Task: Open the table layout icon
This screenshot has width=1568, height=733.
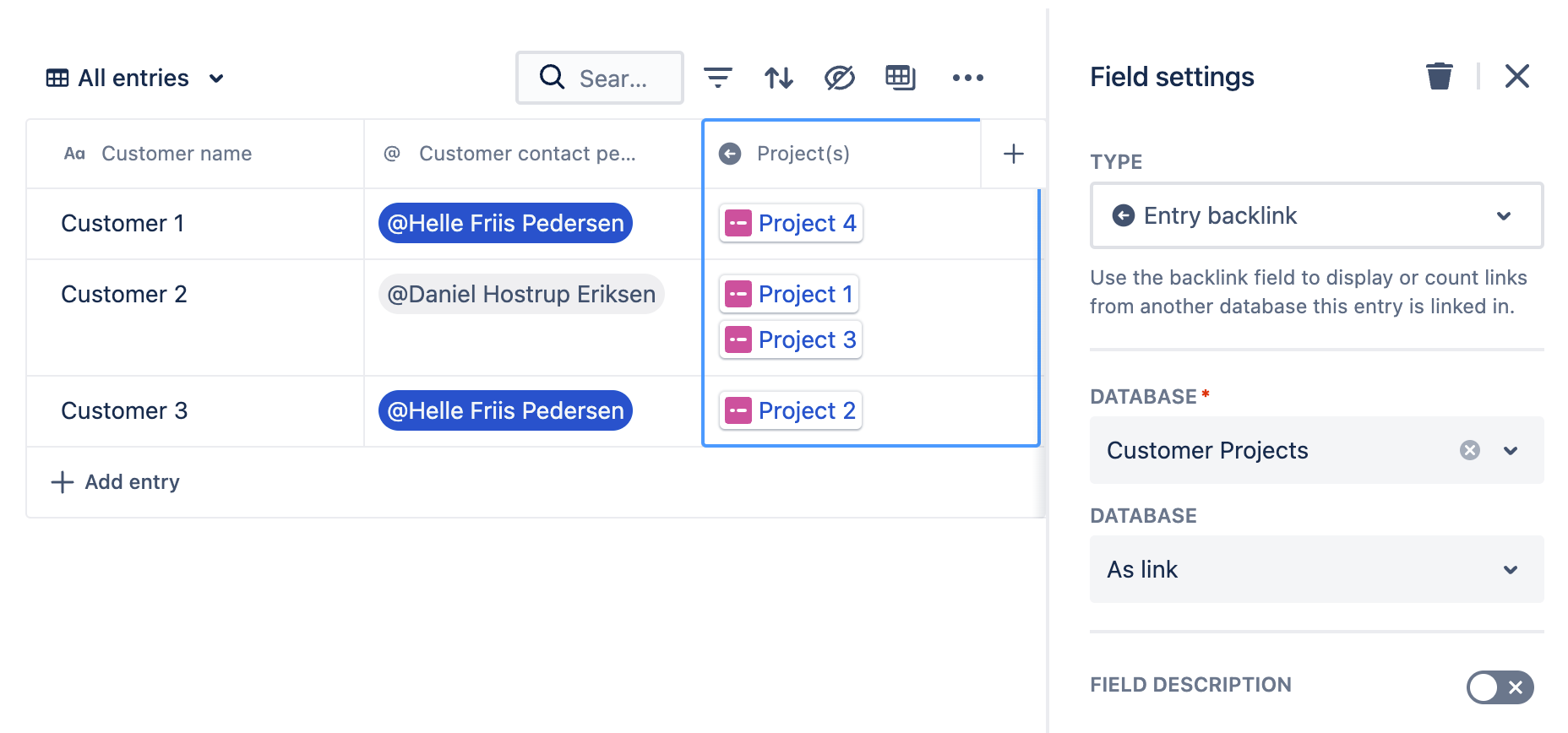Action: pos(901,78)
